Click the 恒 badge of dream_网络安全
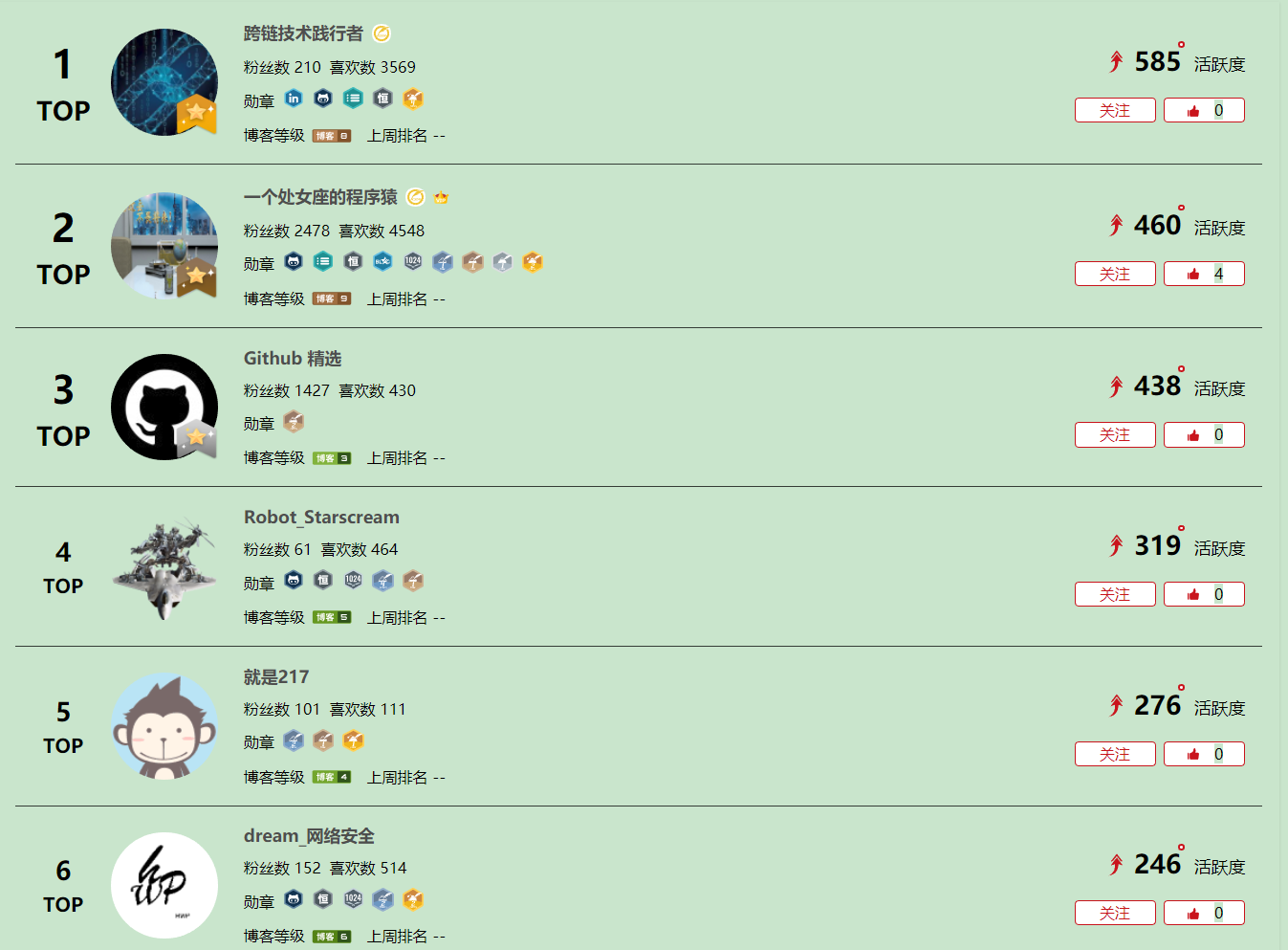The height and width of the screenshot is (950, 1288). coord(323,899)
